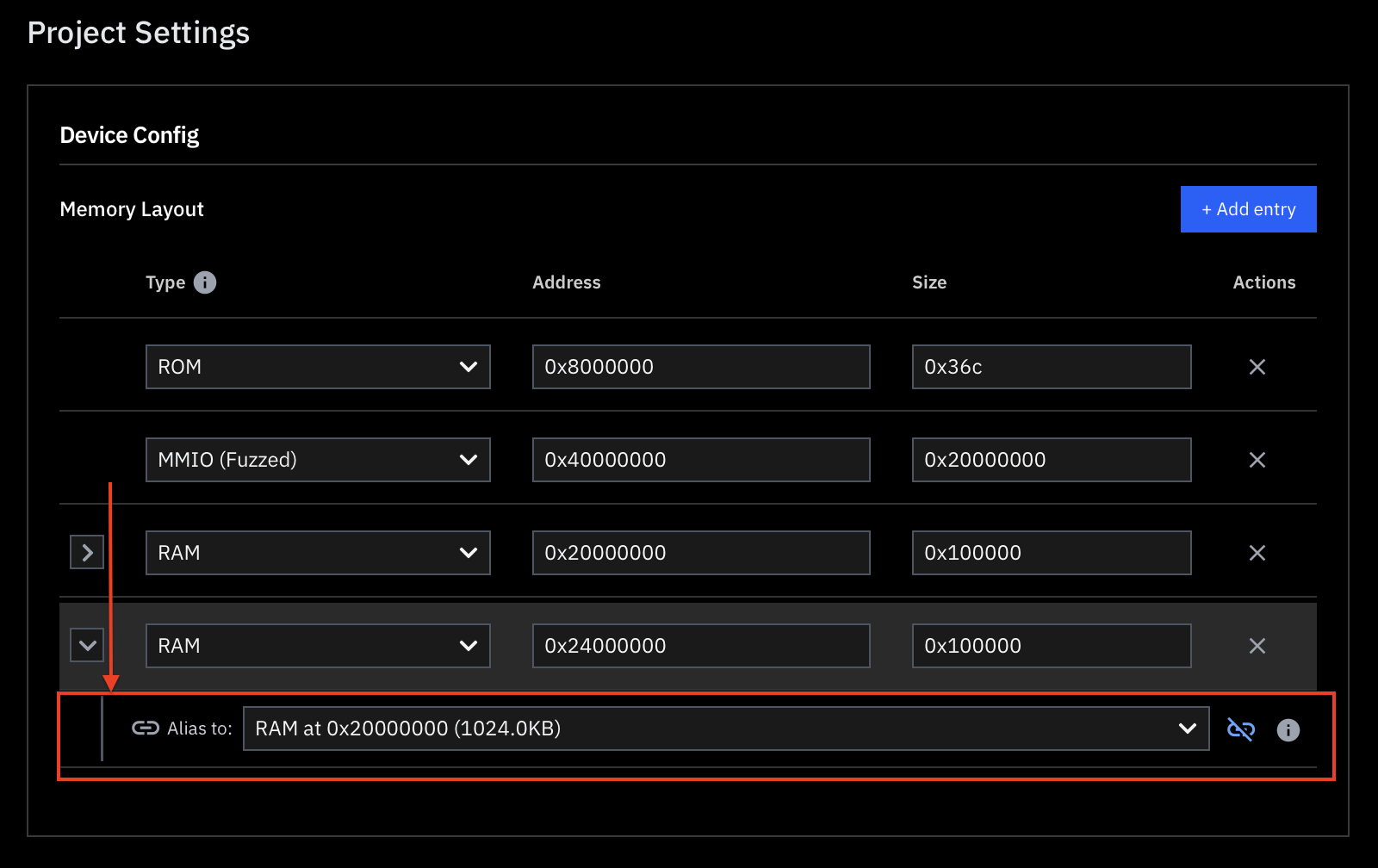Remove the MMIO (Fuzzed) entry
The width and height of the screenshot is (1378, 868).
pyautogui.click(x=1257, y=459)
